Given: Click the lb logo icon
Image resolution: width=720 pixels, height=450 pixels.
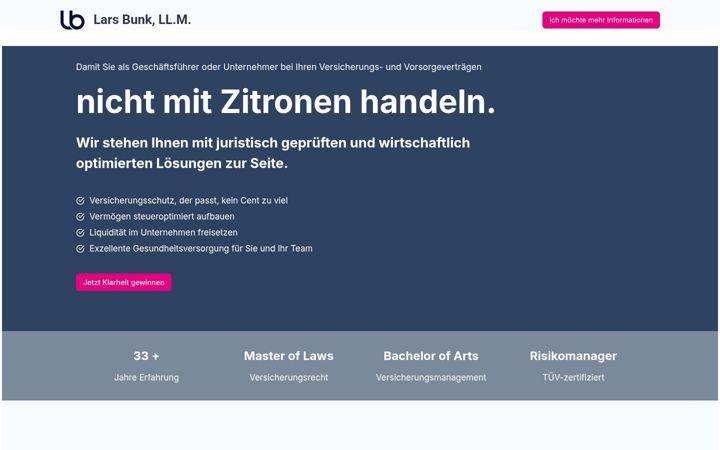Looking at the screenshot, I should tap(73, 20).
